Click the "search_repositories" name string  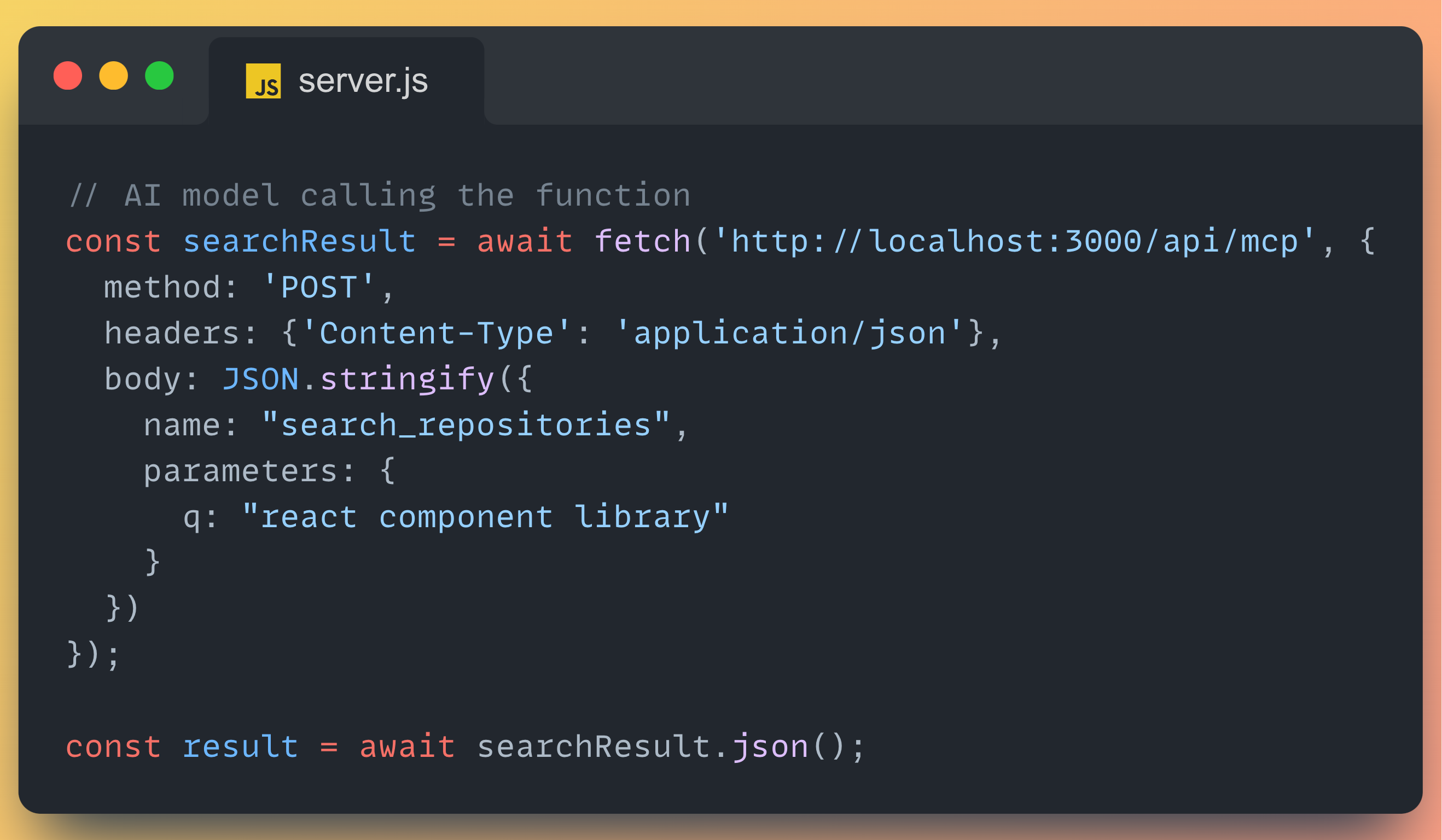coord(466,425)
